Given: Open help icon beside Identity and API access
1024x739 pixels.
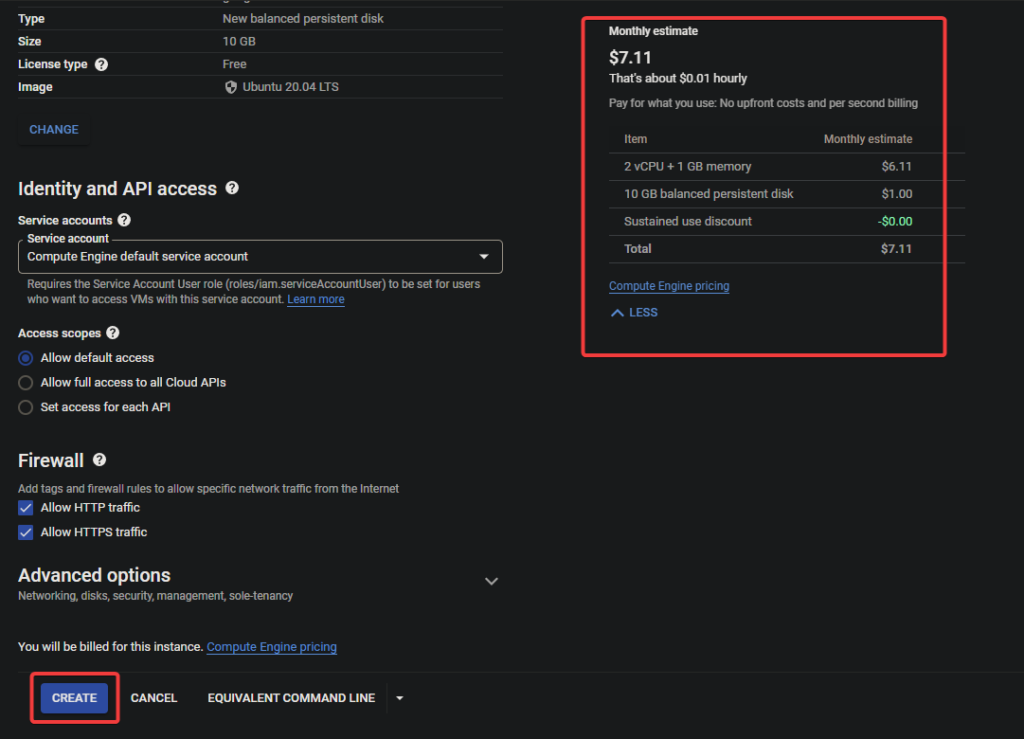Looking at the screenshot, I should (232, 188).
